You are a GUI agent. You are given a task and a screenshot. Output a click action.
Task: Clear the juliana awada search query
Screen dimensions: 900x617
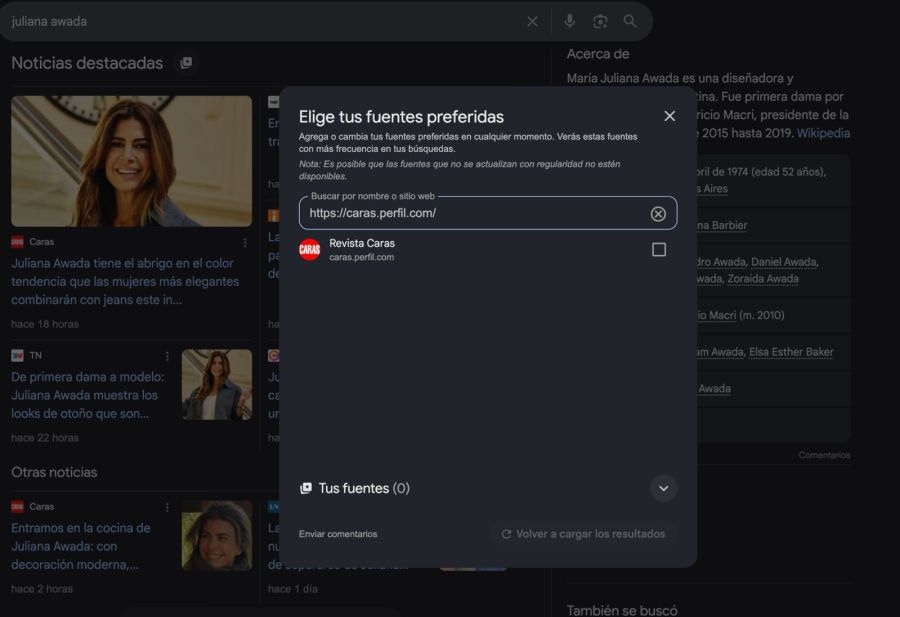pos(532,21)
